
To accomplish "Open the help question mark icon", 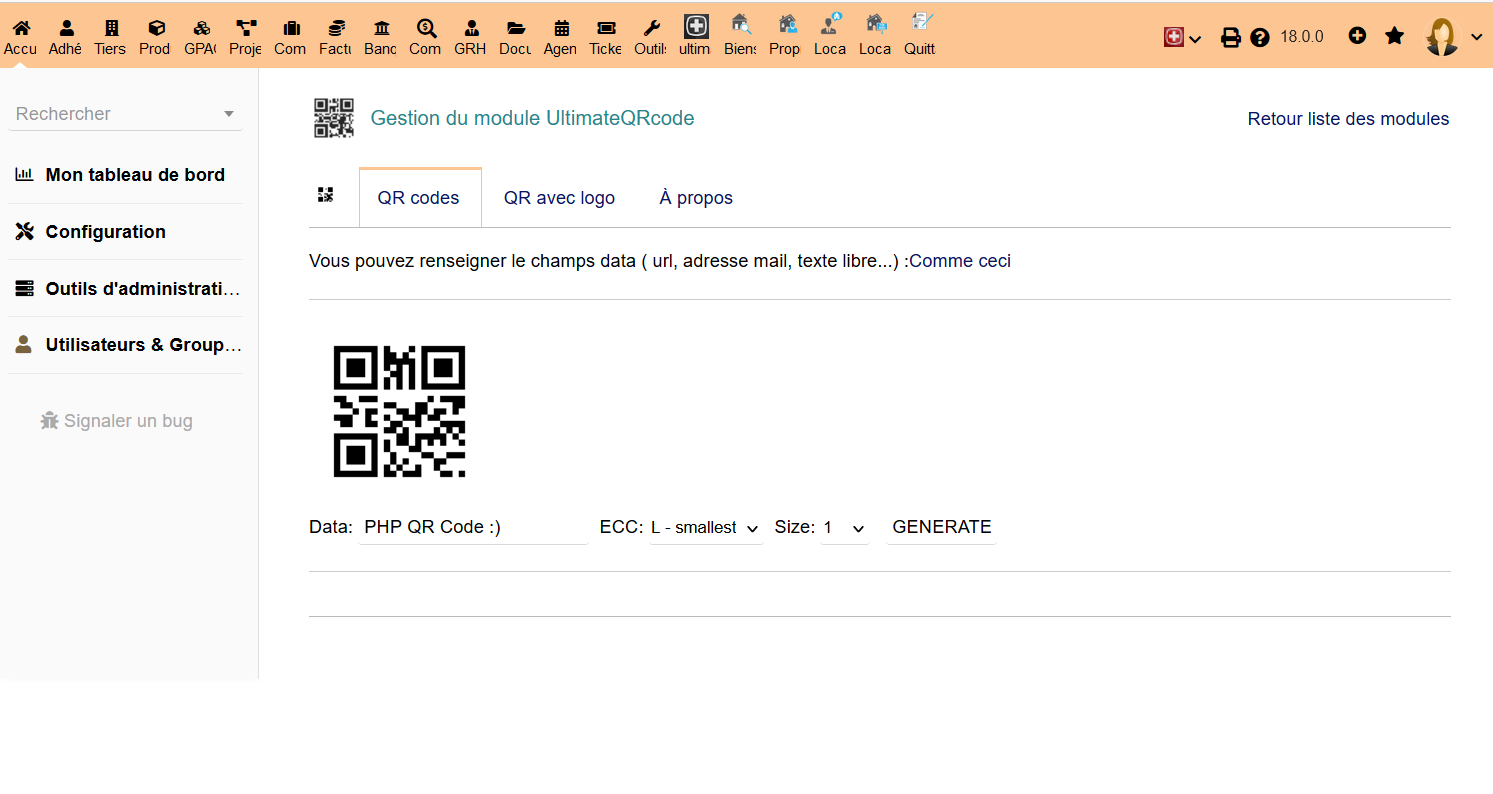I will [x=1260, y=37].
